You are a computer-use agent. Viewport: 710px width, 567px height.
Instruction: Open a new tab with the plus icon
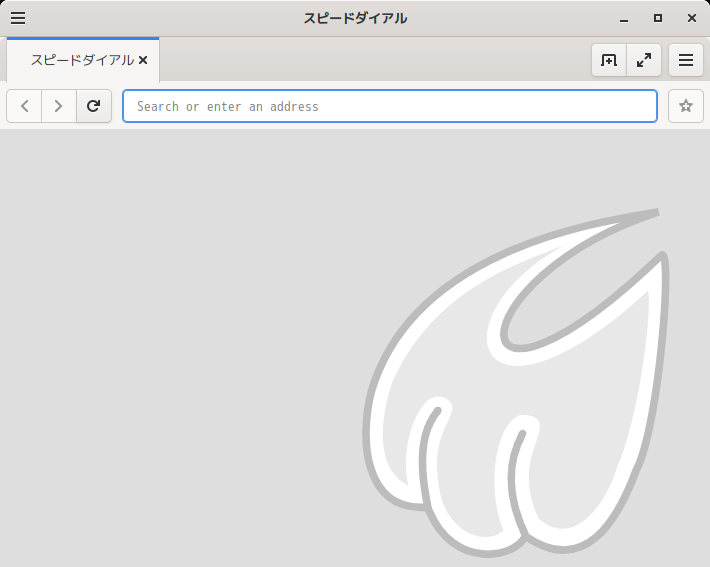[609, 60]
